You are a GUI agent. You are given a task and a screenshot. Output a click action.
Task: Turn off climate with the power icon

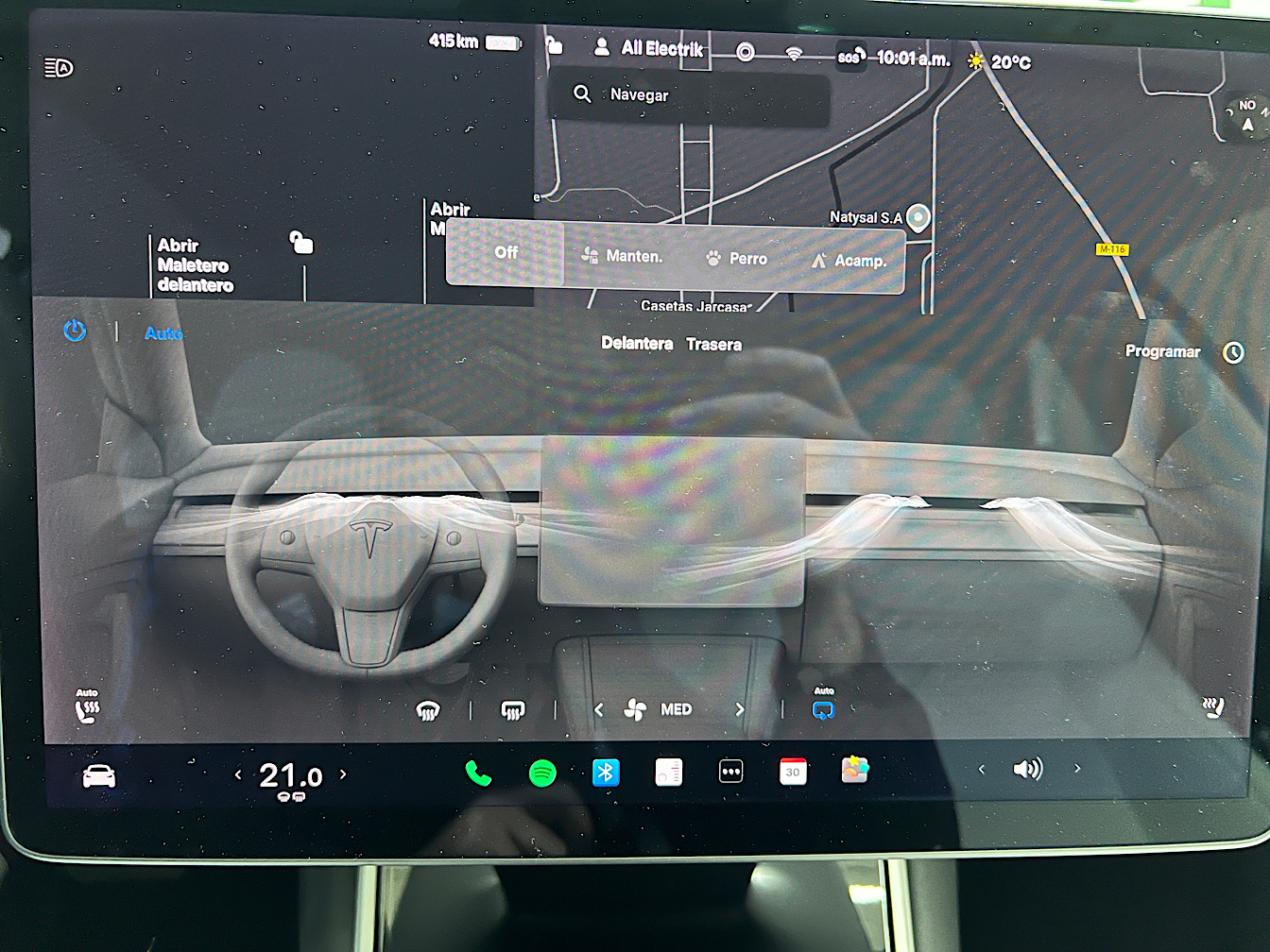pyautogui.click(x=75, y=331)
